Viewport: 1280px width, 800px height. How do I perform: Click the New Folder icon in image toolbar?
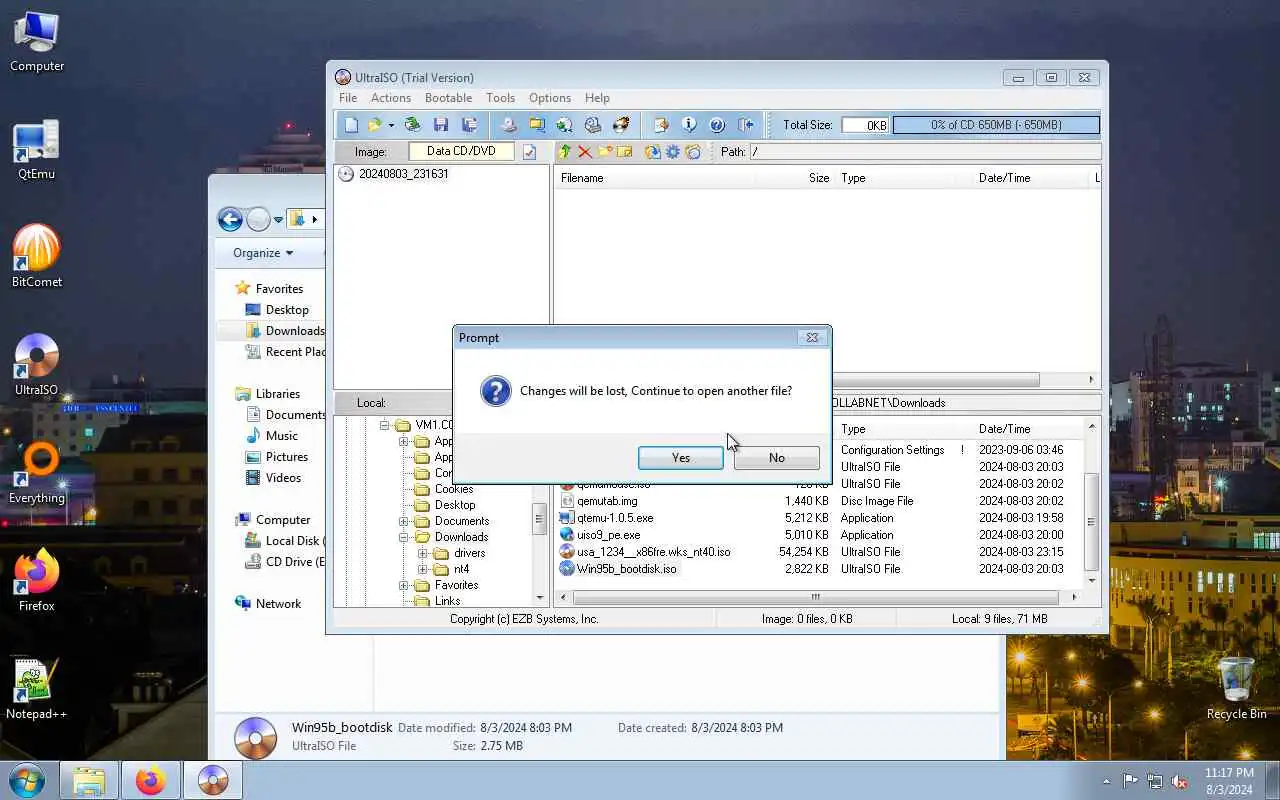[x=605, y=152]
